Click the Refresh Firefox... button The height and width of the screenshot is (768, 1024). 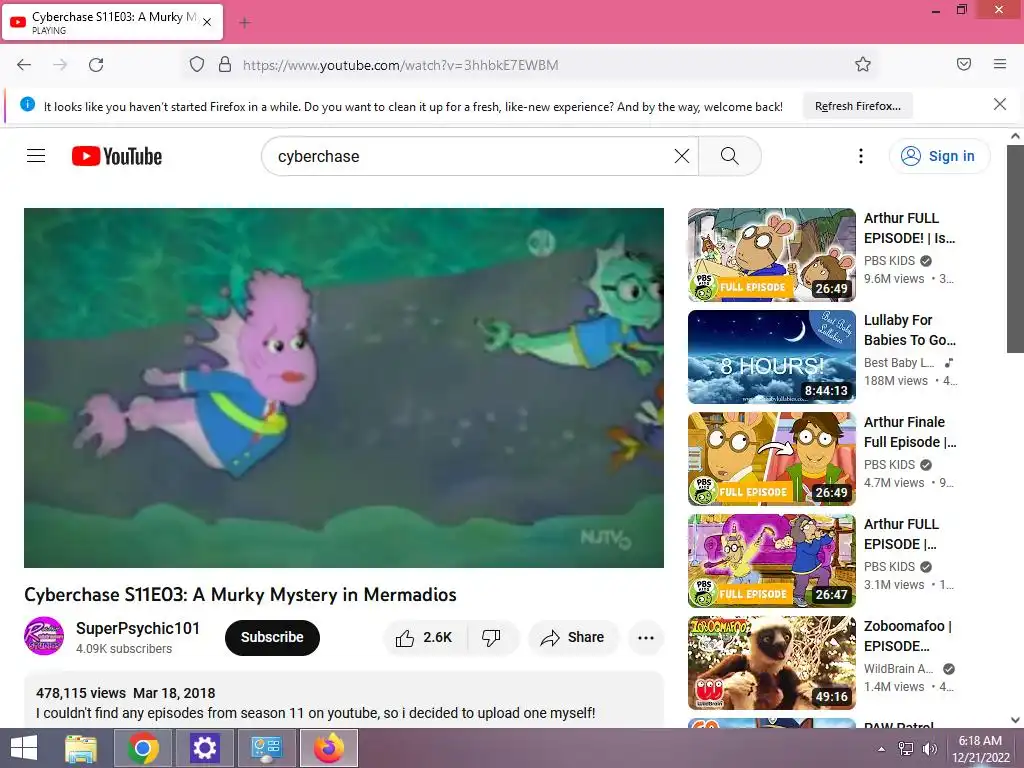[857, 106]
